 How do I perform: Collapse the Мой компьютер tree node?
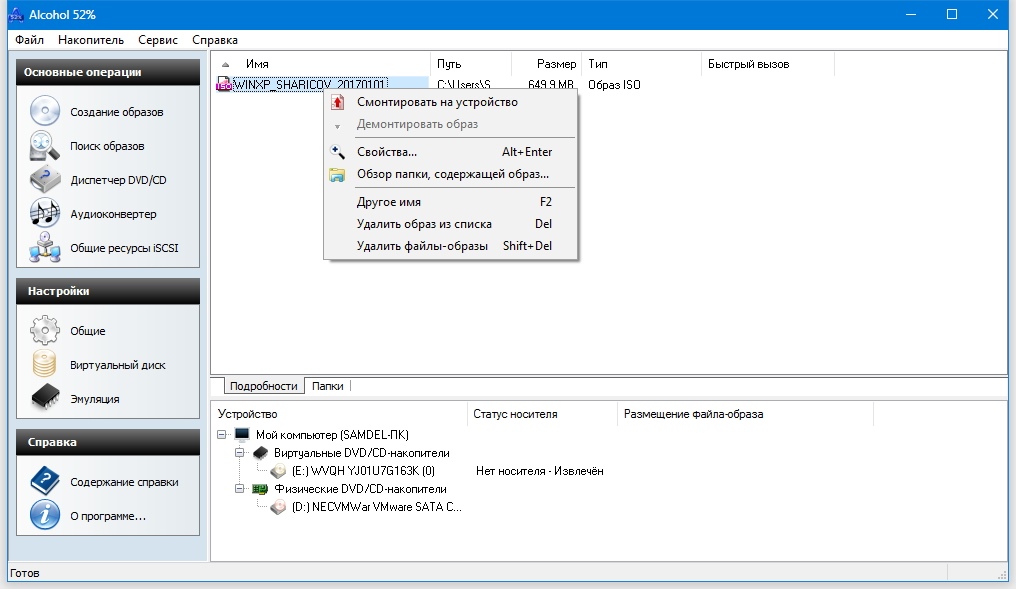coord(222,435)
